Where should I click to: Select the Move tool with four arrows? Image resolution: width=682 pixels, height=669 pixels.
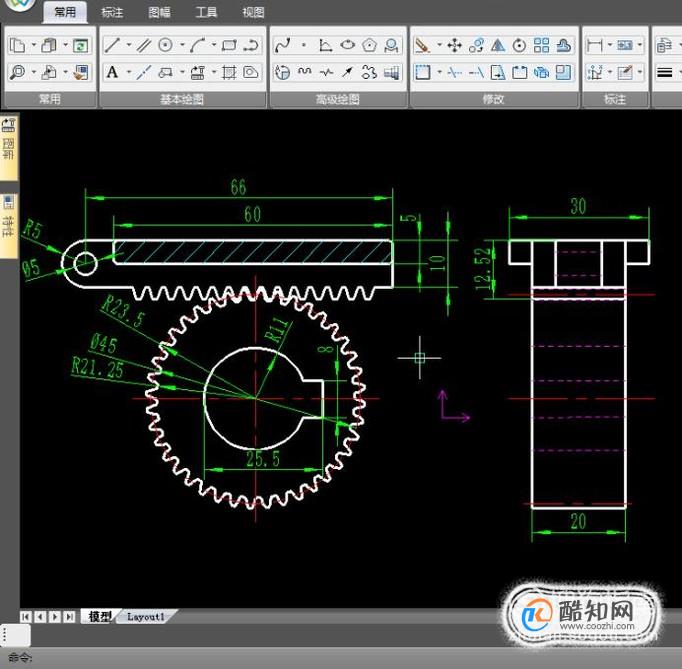click(x=455, y=45)
